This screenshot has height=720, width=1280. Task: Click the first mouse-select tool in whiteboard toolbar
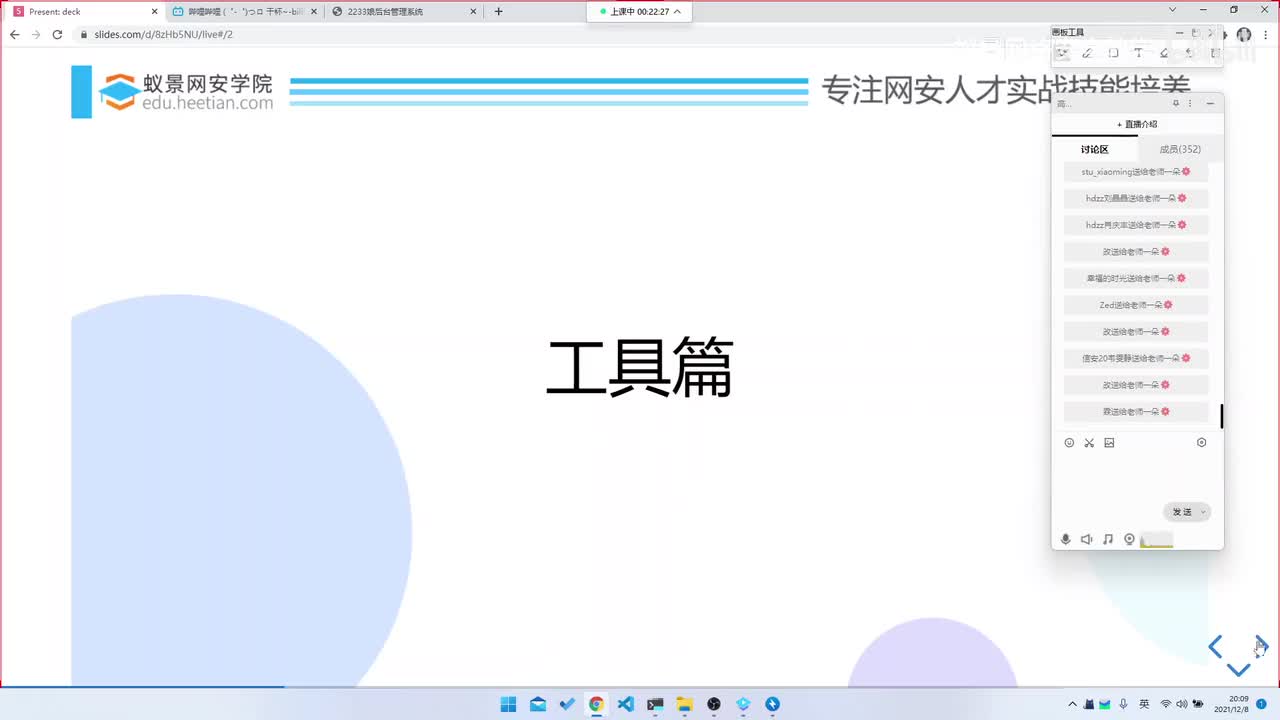pyautogui.click(x=1062, y=53)
